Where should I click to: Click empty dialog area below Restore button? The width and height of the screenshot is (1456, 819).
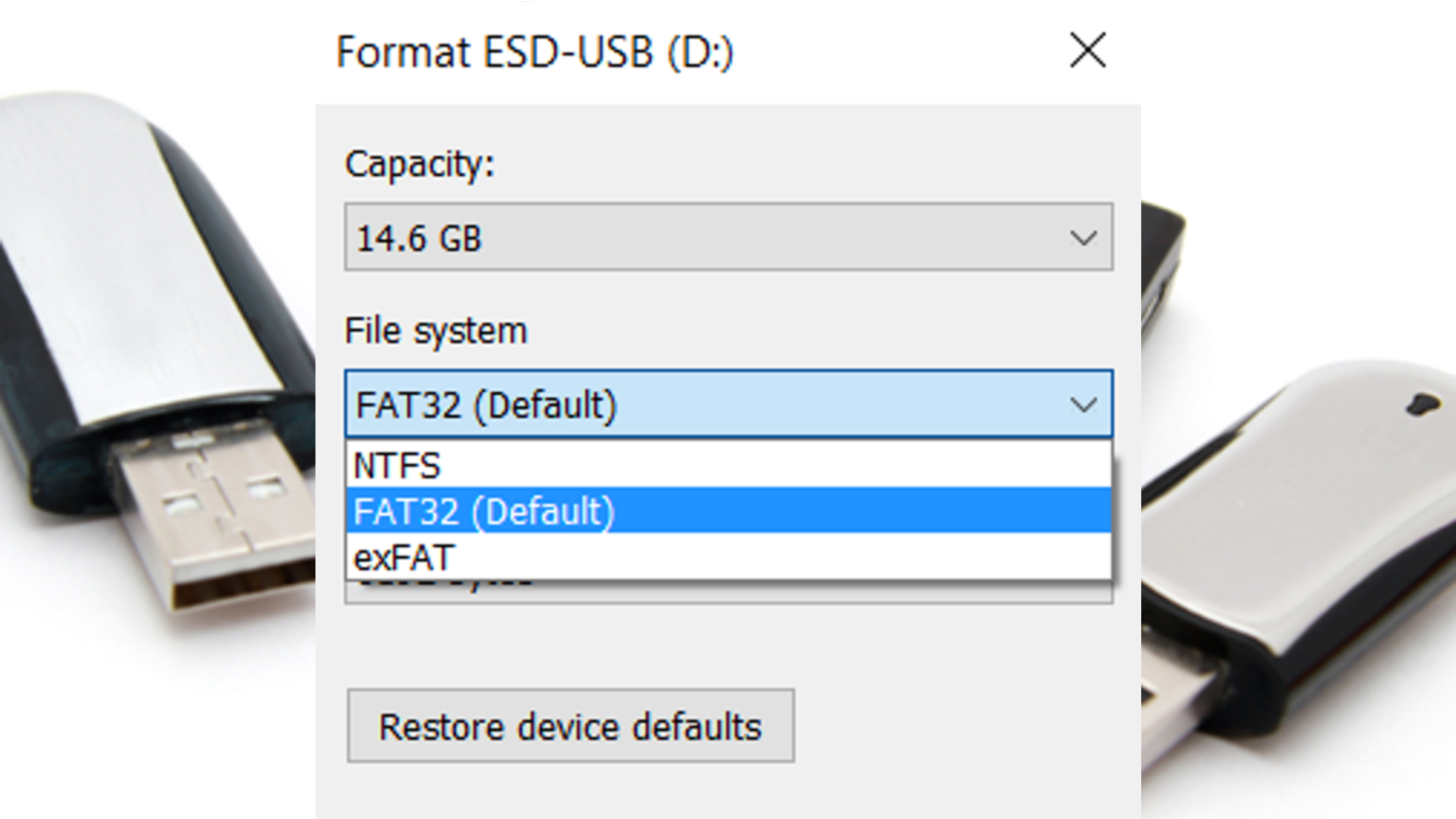tap(728, 792)
